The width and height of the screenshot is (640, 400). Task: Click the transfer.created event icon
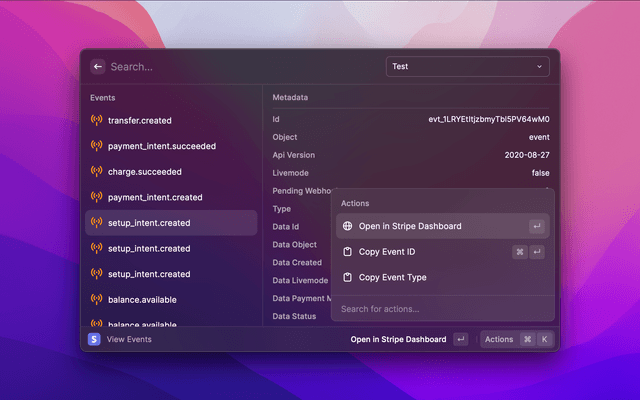[x=97, y=120]
